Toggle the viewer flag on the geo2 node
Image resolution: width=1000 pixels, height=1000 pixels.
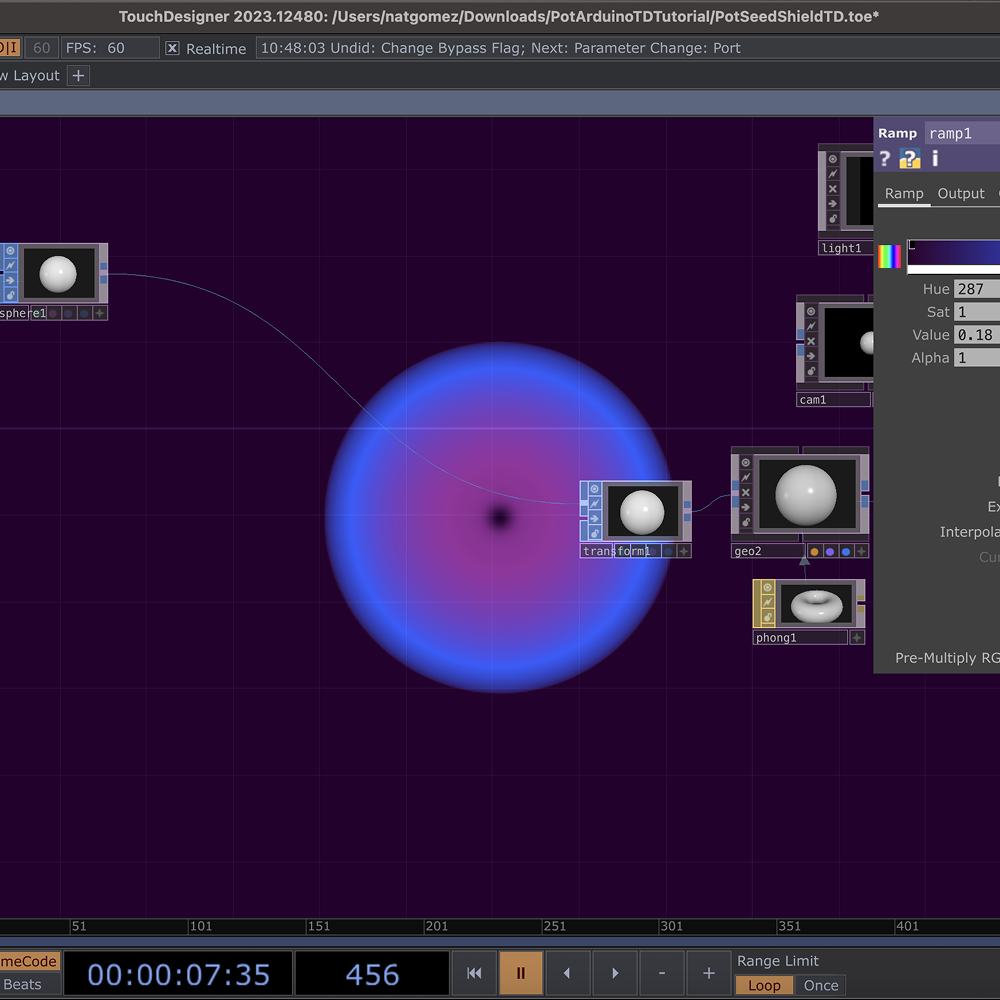pos(745,462)
